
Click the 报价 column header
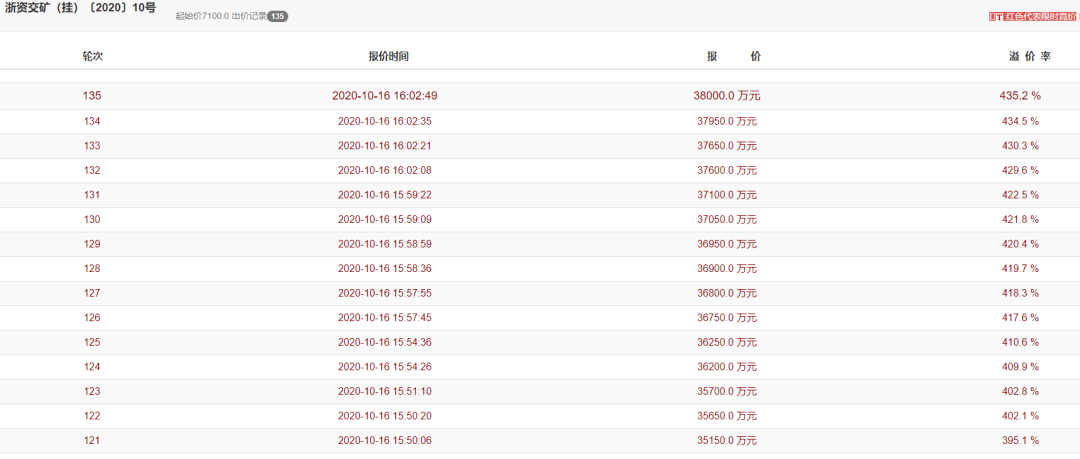[733, 56]
